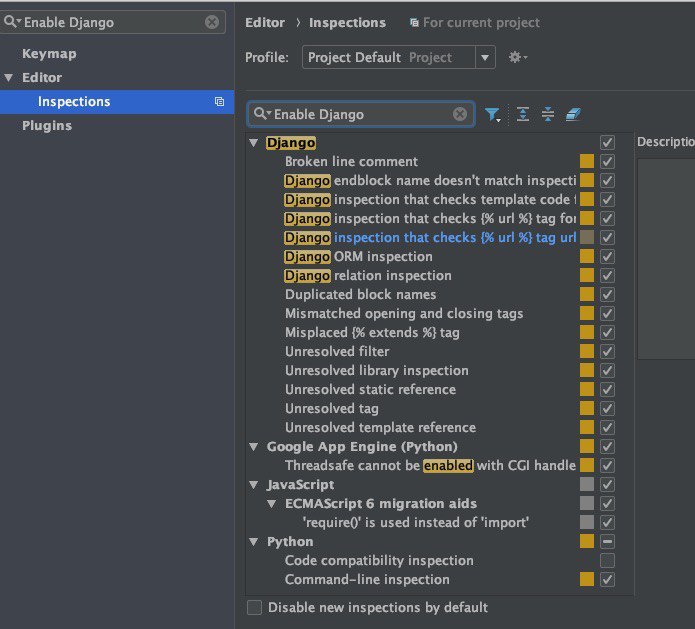The width and height of the screenshot is (695, 629).
Task: Uncheck Duplicated block names checkbox
Action: tap(607, 294)
